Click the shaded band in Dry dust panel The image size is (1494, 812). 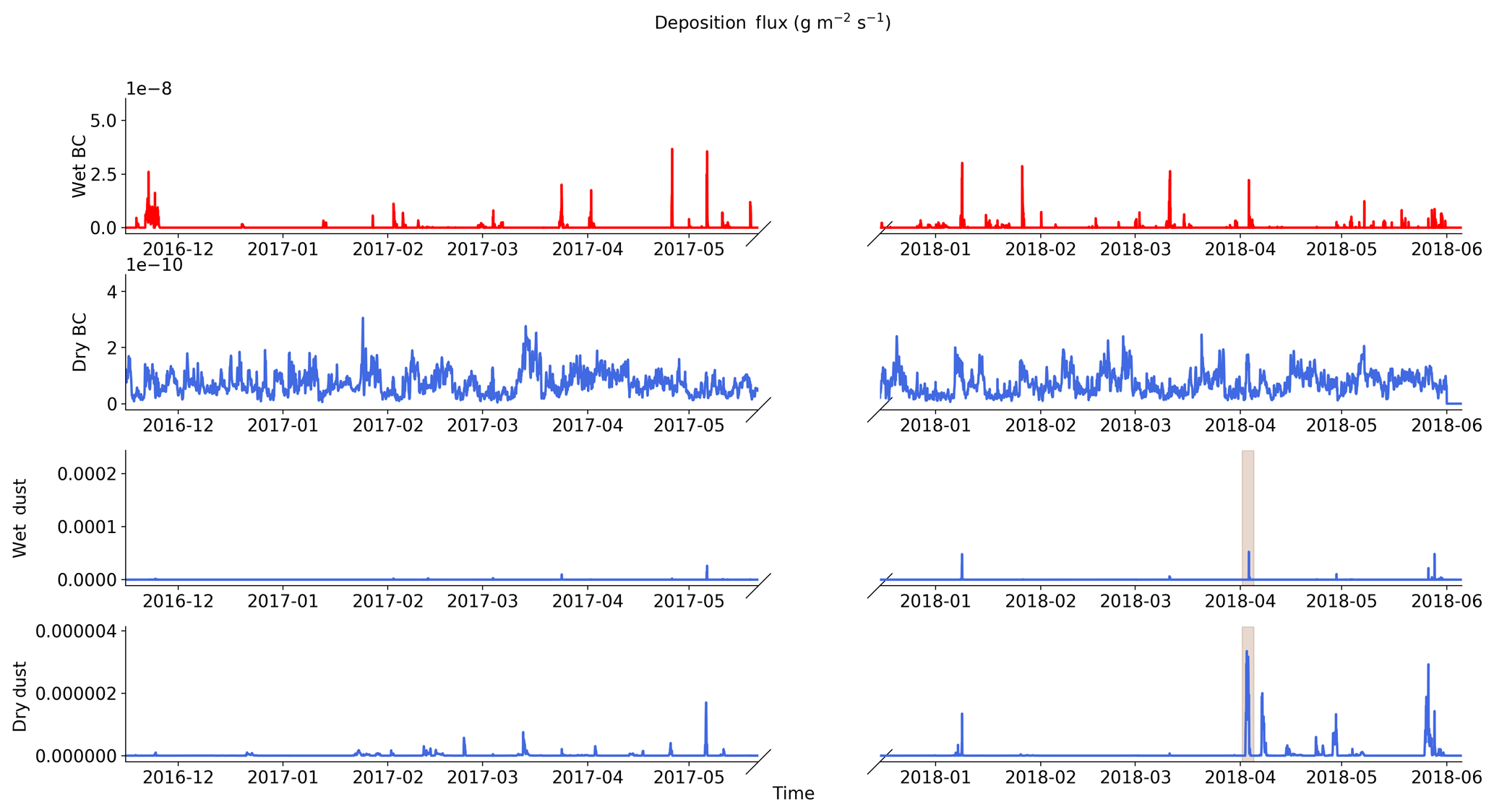pos(1248,639)
